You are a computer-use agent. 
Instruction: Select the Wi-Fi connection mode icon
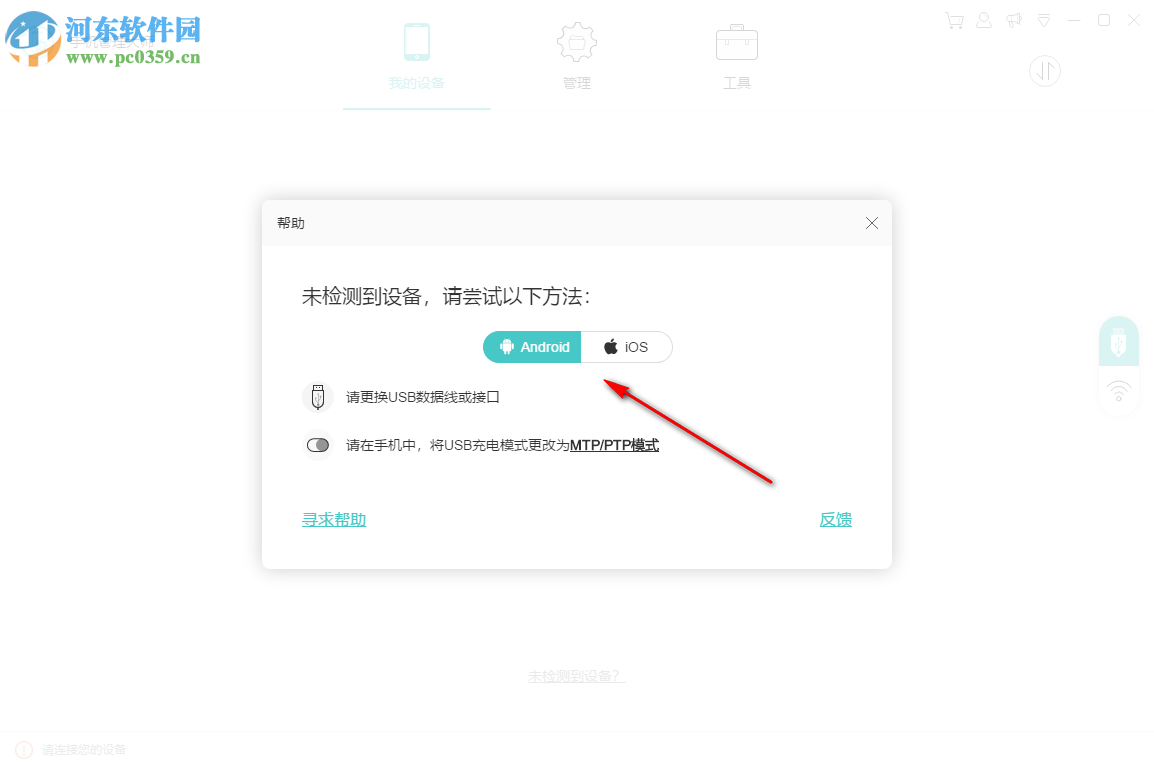click(1118, 393)
